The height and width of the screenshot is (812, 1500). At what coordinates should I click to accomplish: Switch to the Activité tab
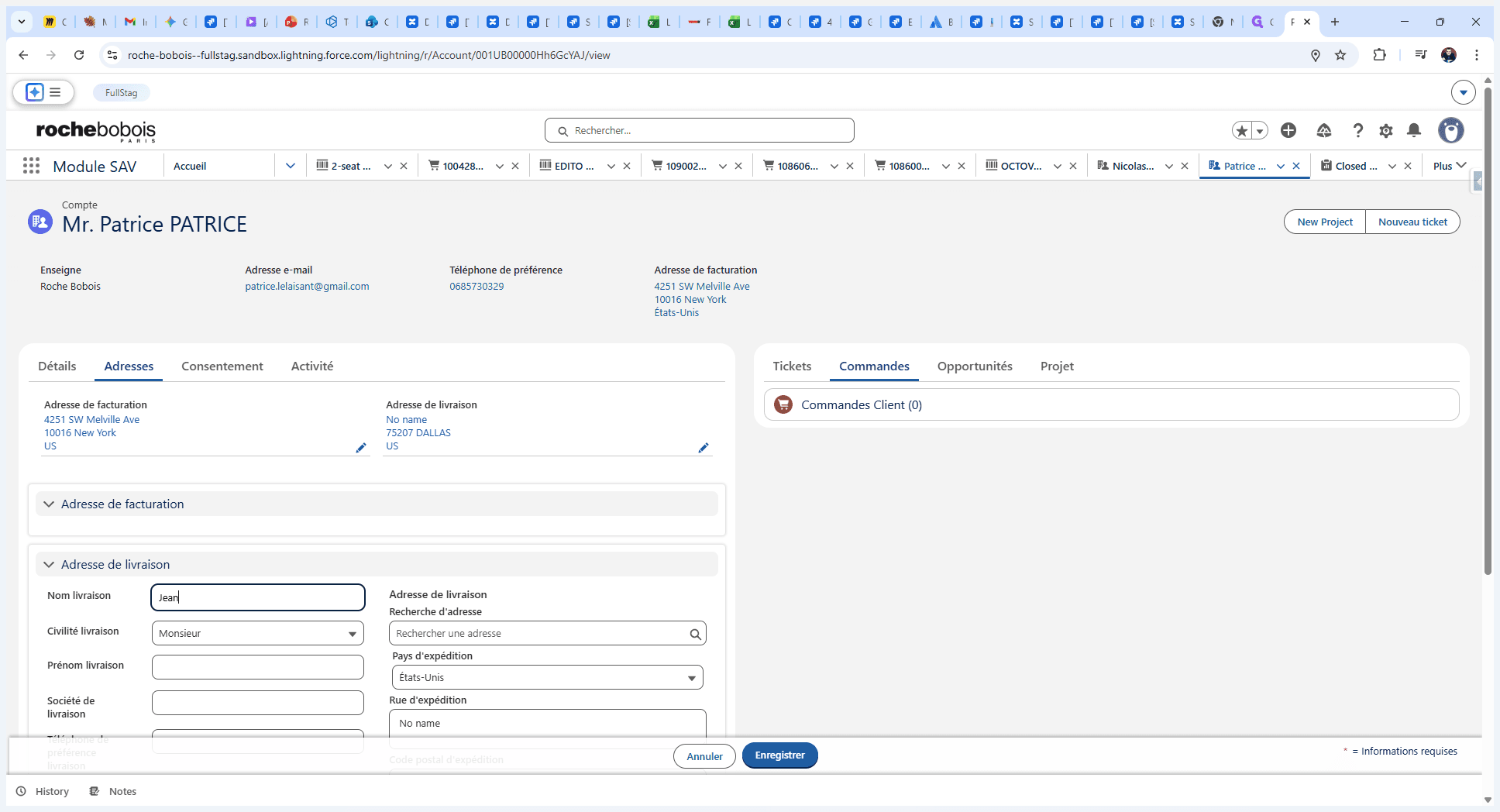[312, 366]
